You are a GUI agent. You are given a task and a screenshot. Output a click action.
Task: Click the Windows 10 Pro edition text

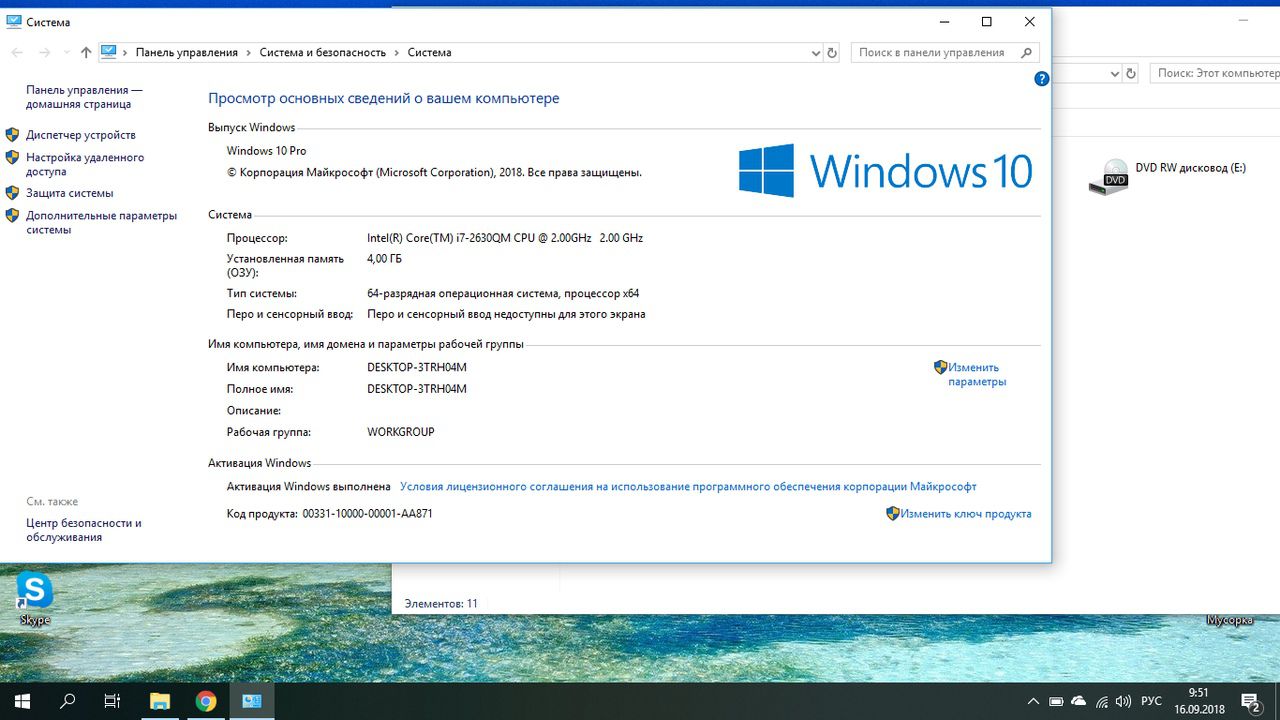[x=266, y=151]
